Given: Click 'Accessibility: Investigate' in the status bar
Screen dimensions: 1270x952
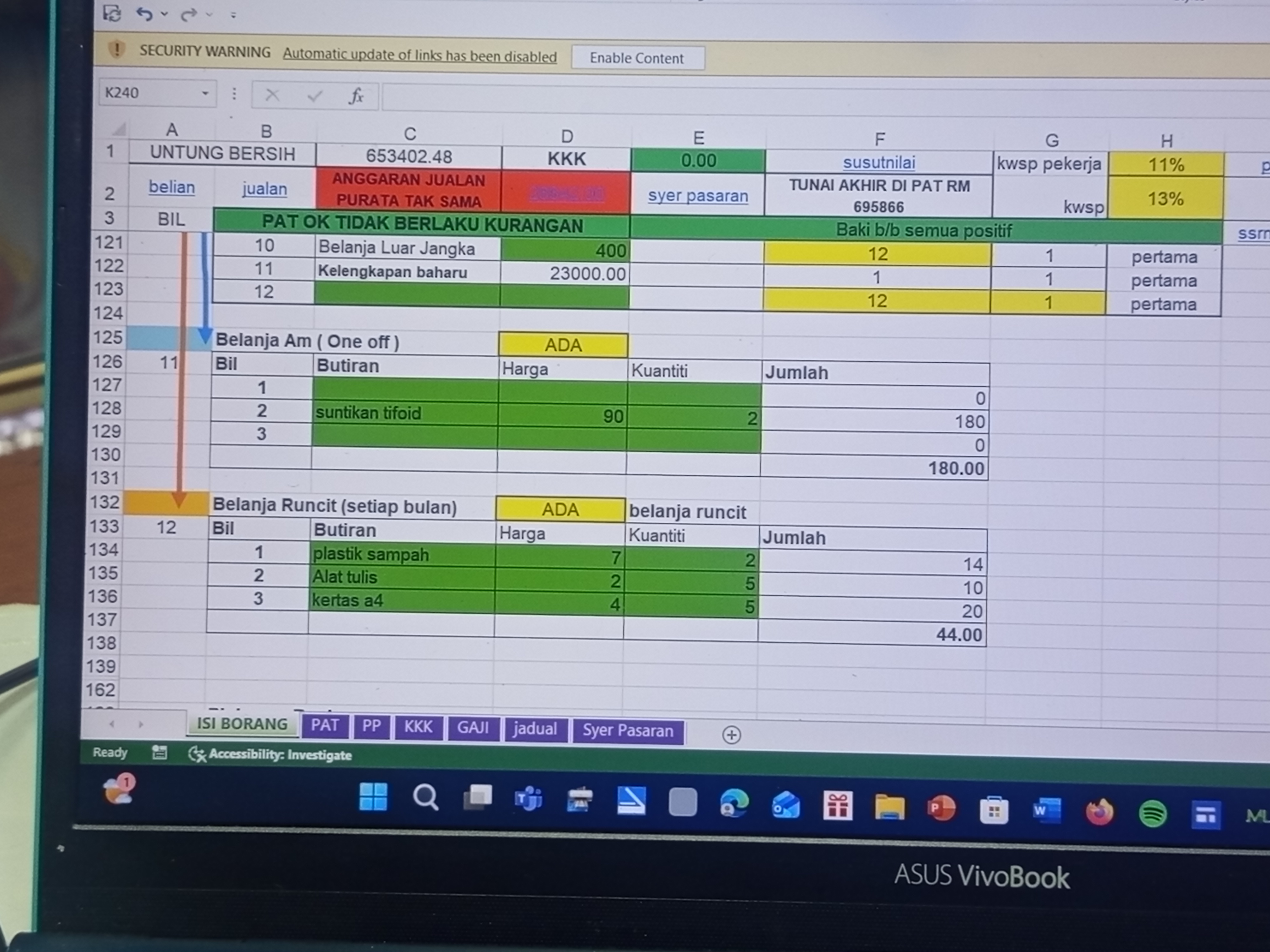Looking at the screenshot, I should pos(271,754).
